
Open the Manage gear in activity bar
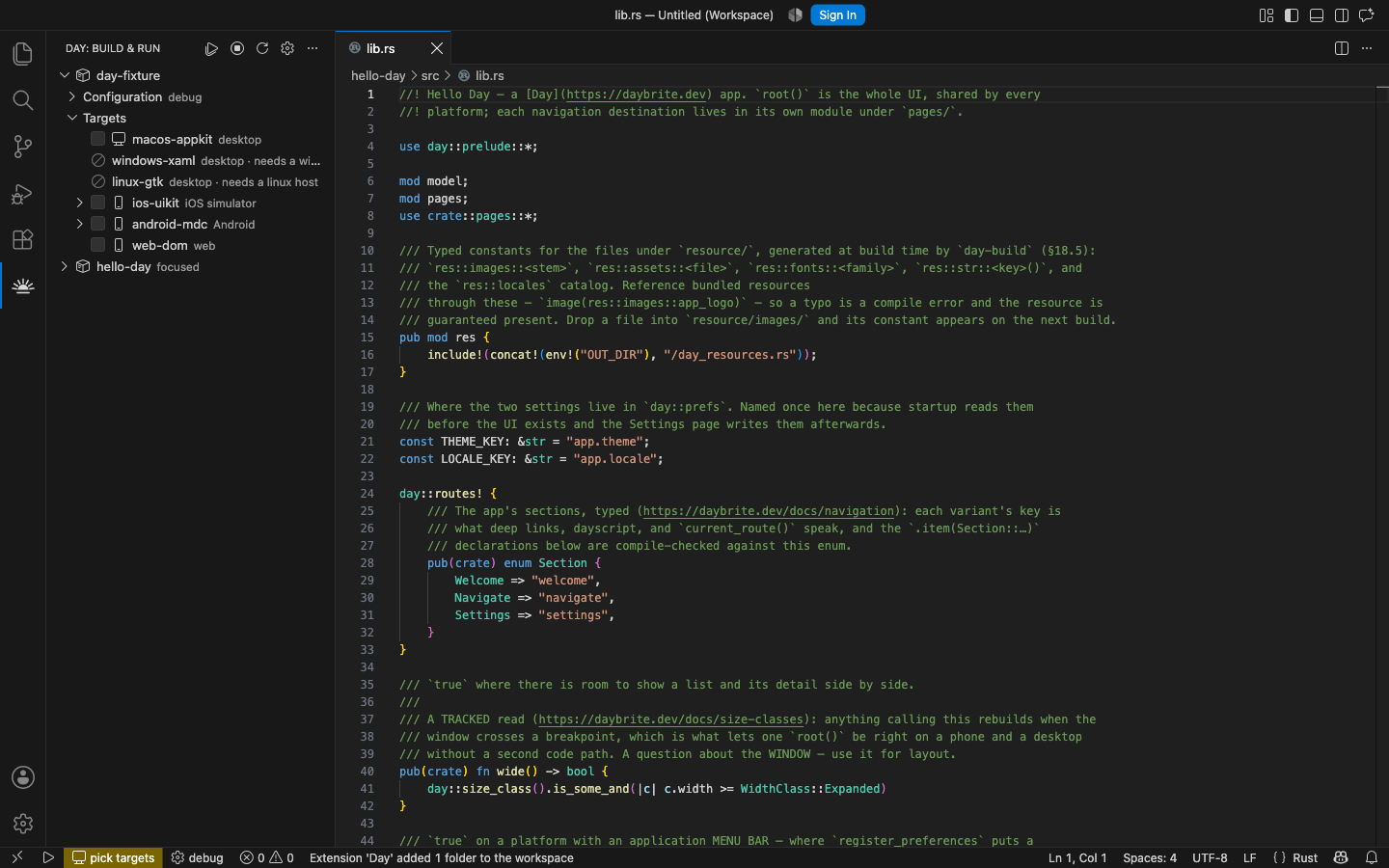[x=22, y=824]
